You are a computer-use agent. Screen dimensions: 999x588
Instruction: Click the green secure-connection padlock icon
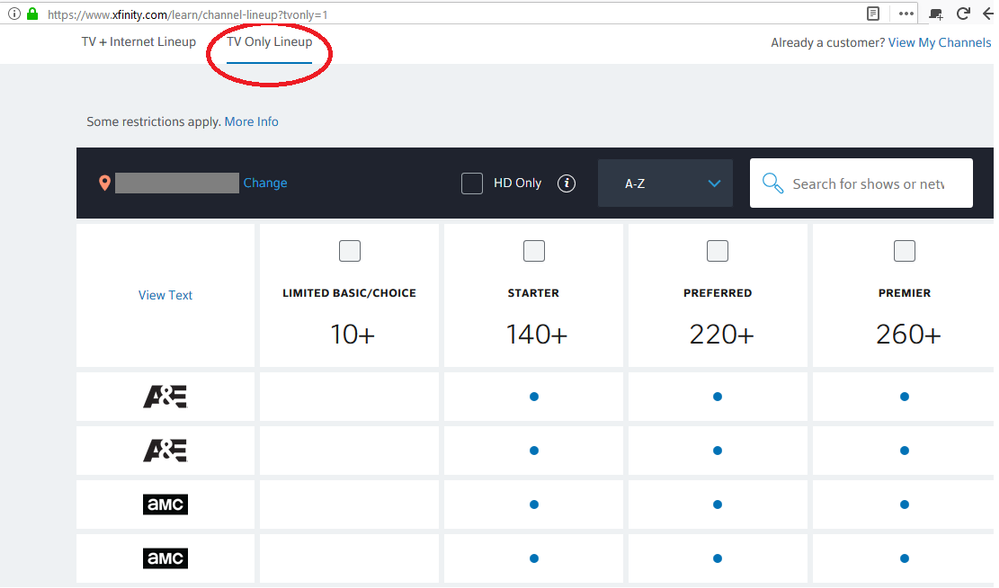[32, 14]
